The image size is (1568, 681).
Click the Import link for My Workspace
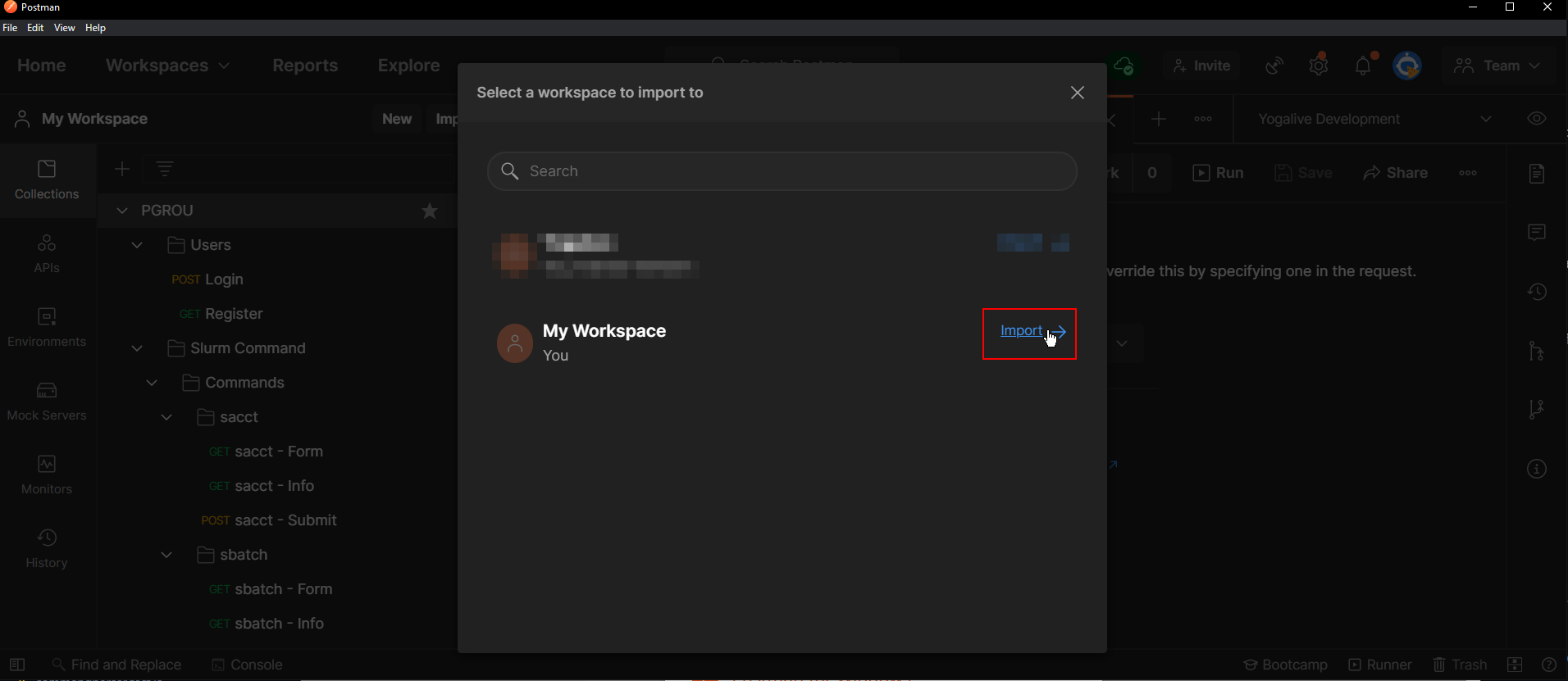[x=1032, y=331]
